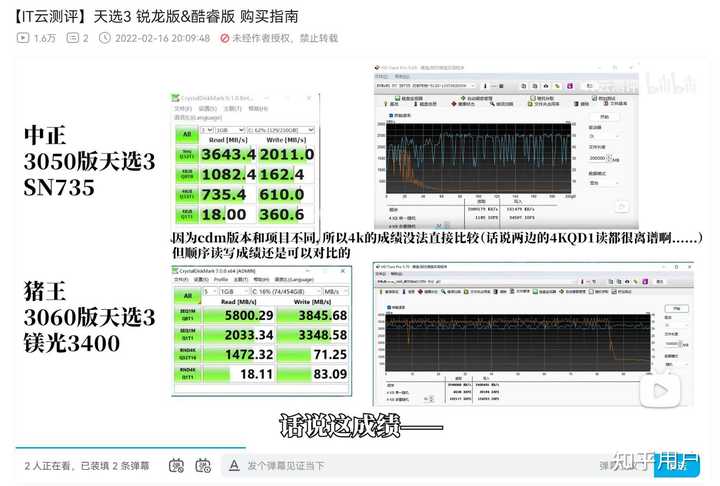Click the danmaku count icon beside 2
720x486 pixels.
73,38
